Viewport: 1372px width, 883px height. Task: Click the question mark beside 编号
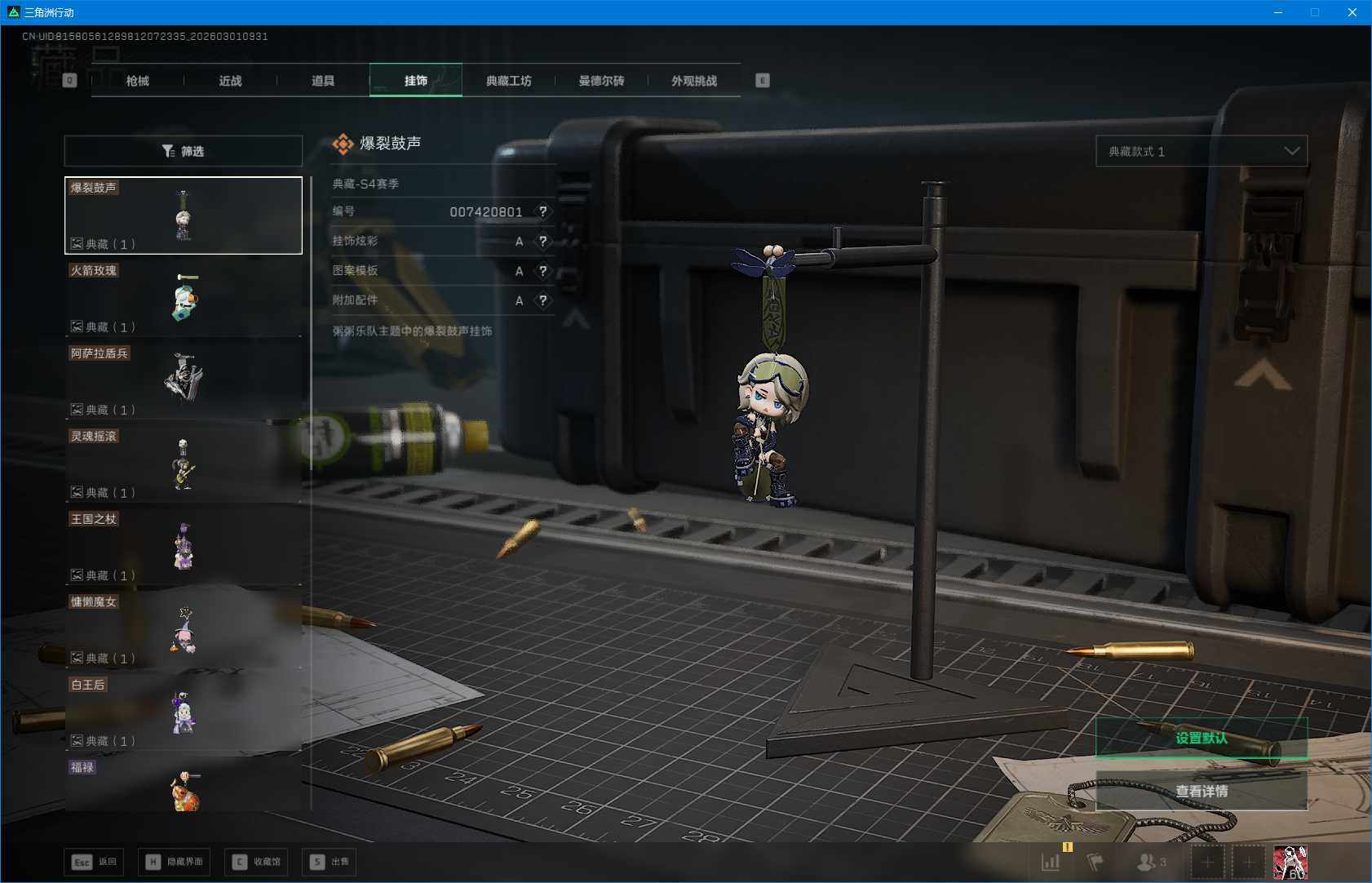coord(543,211)
